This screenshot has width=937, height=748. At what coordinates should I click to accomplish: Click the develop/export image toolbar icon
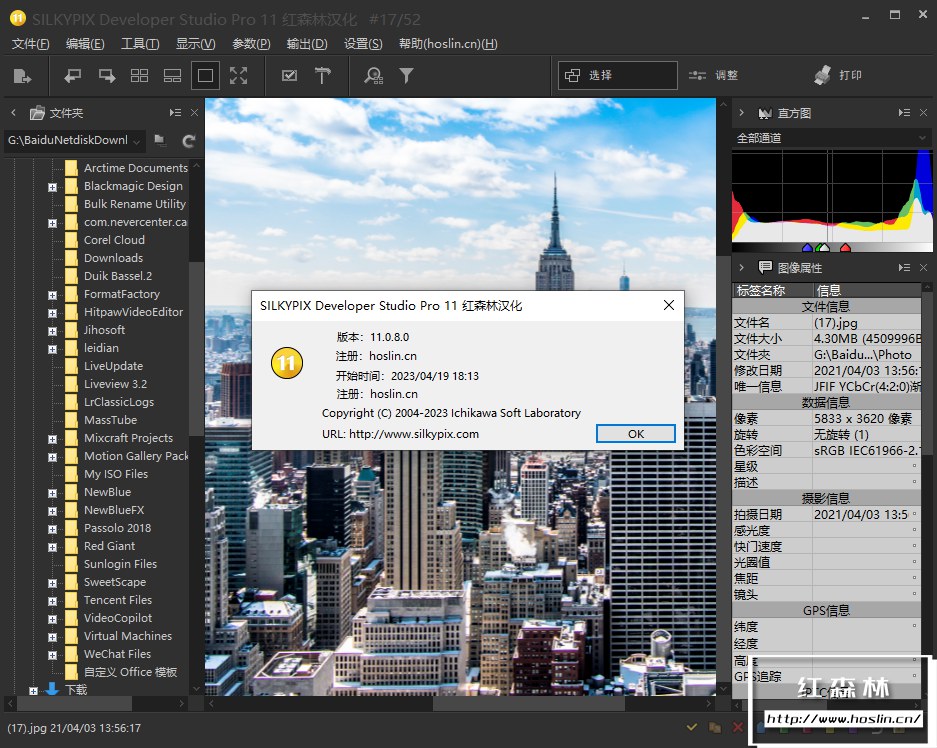tap(22, 76)
